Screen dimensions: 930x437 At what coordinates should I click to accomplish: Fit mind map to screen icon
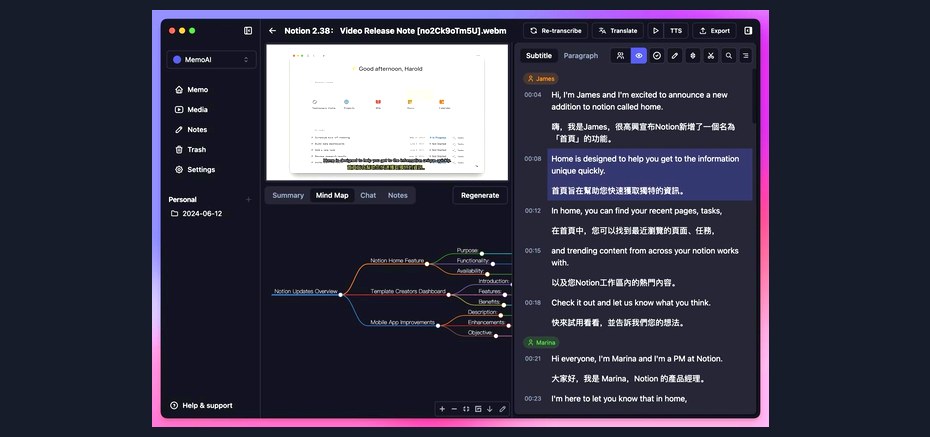click(466, 409)
